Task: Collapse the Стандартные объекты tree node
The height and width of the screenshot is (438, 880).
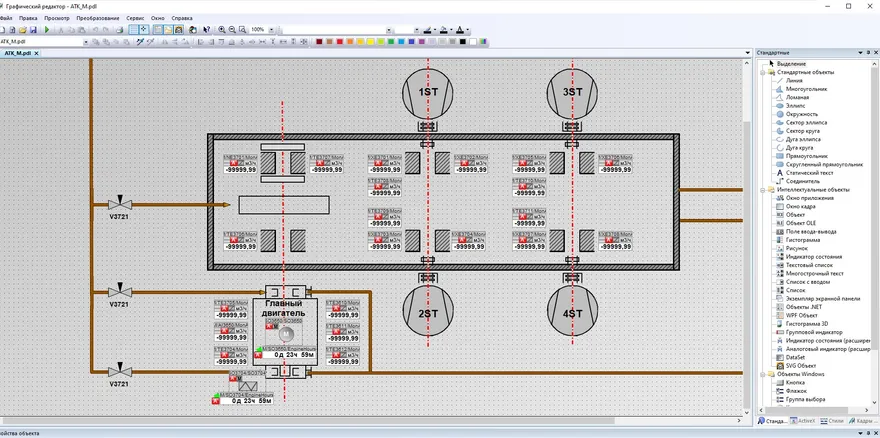Action: pyautogui.click(x=762, y=72)
